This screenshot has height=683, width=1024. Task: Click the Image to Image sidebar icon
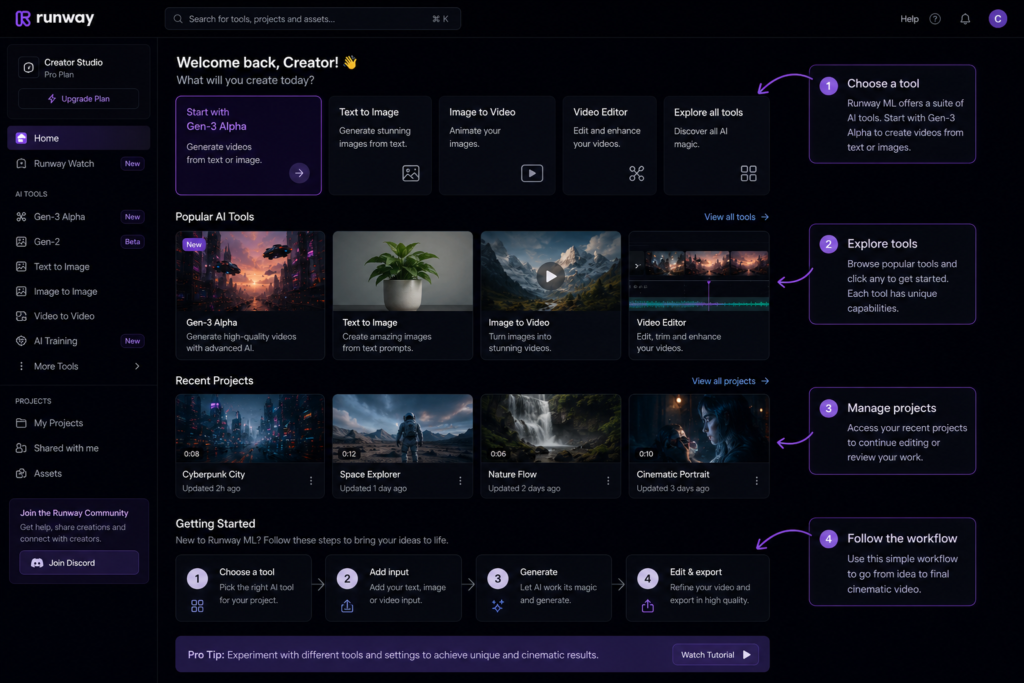(x=21, y=291)
